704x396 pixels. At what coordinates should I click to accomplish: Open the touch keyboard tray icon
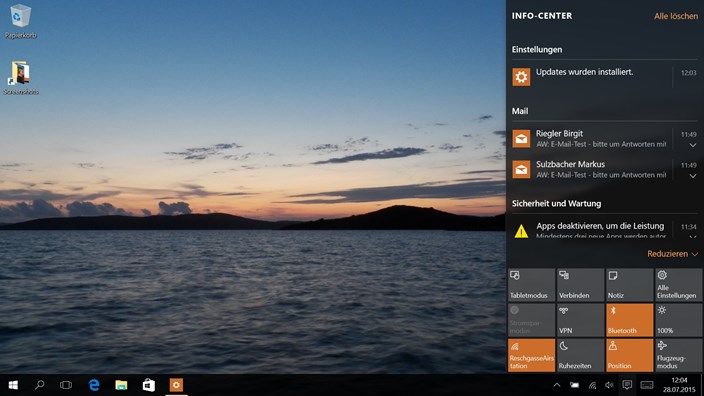tap(647, 385)
